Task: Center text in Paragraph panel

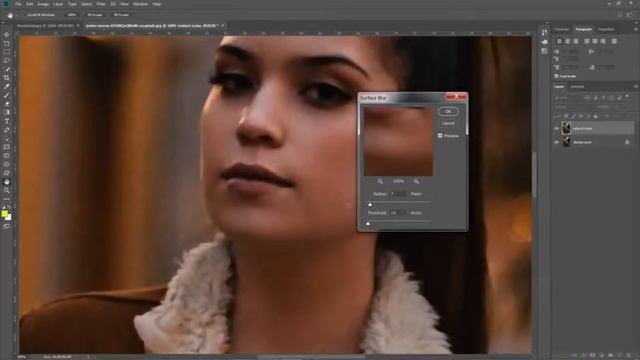Action: pos(567,41)
